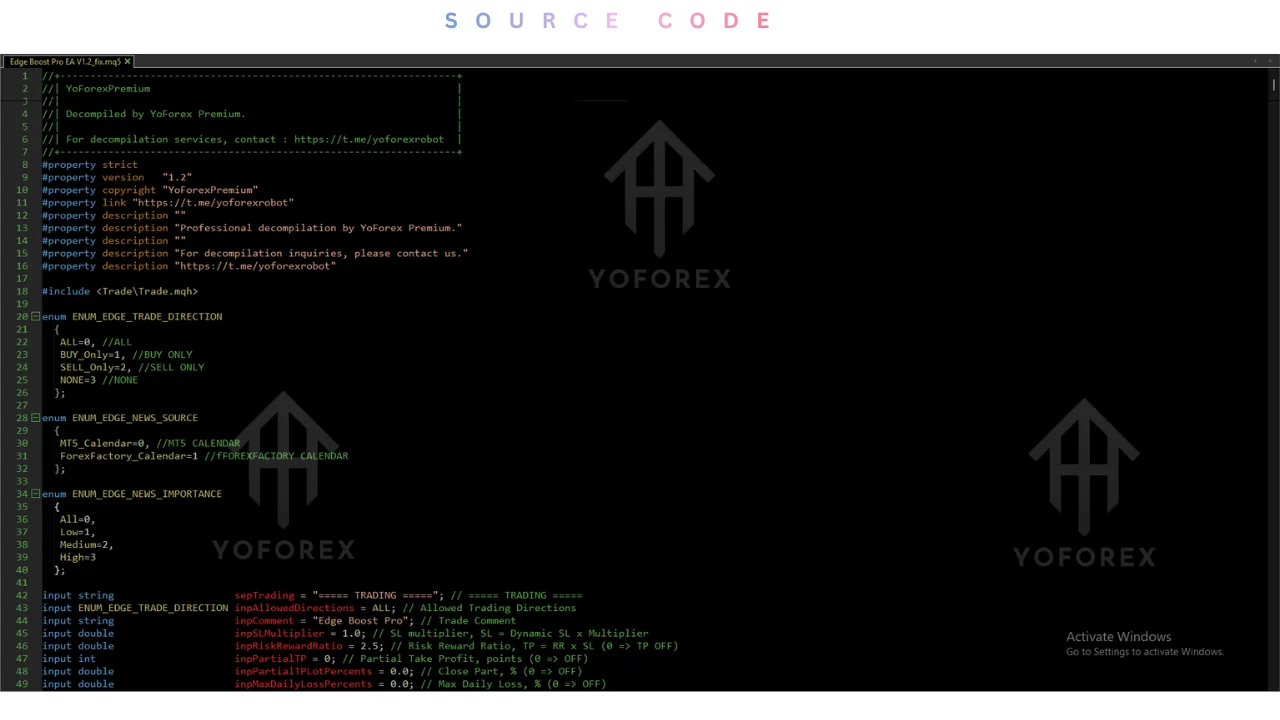The height and width of the screenshot is (720, 1280).
Task: Click the 'Low=1,' enum entry
Action: click(78, 532)
